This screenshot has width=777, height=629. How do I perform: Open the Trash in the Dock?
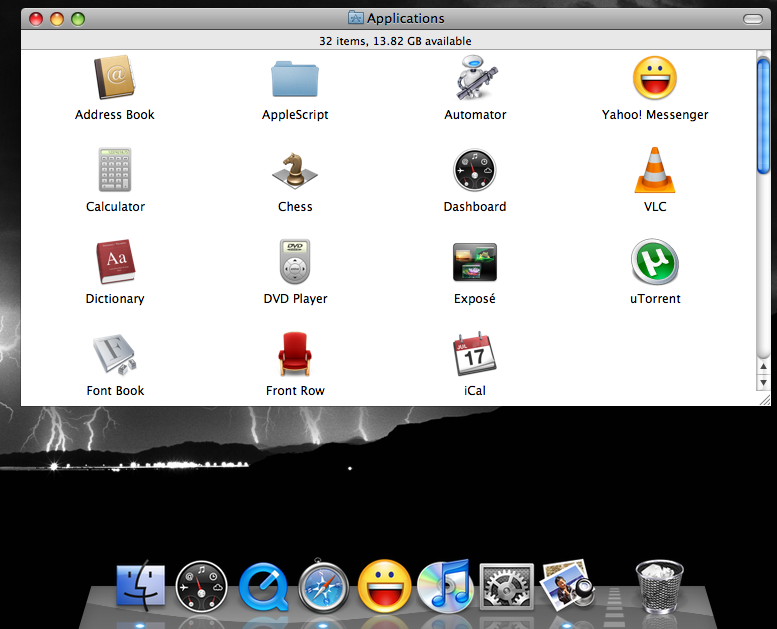(x=660, y=586)
